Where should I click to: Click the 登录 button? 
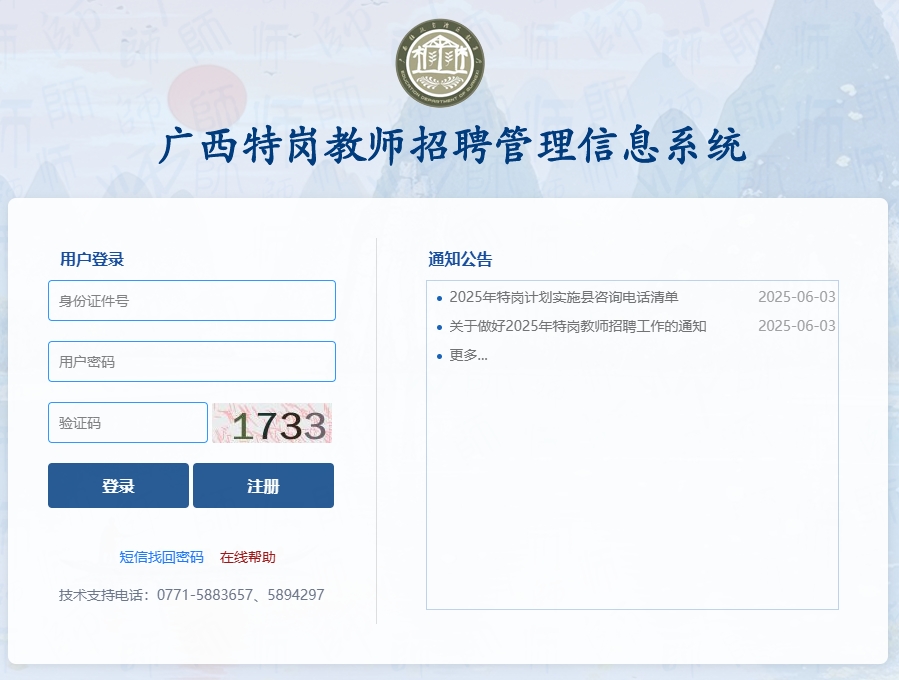coord(118,486)
